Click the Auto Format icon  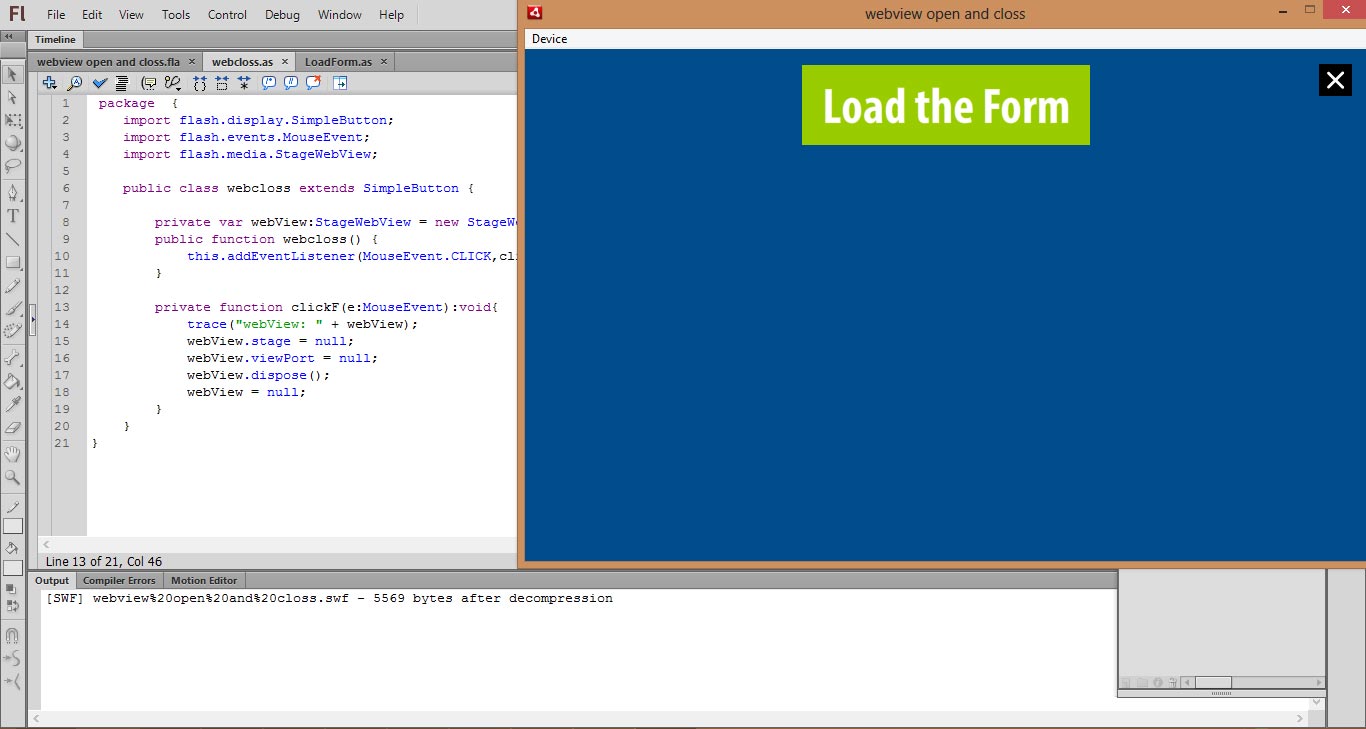click(x=122, y=83)
